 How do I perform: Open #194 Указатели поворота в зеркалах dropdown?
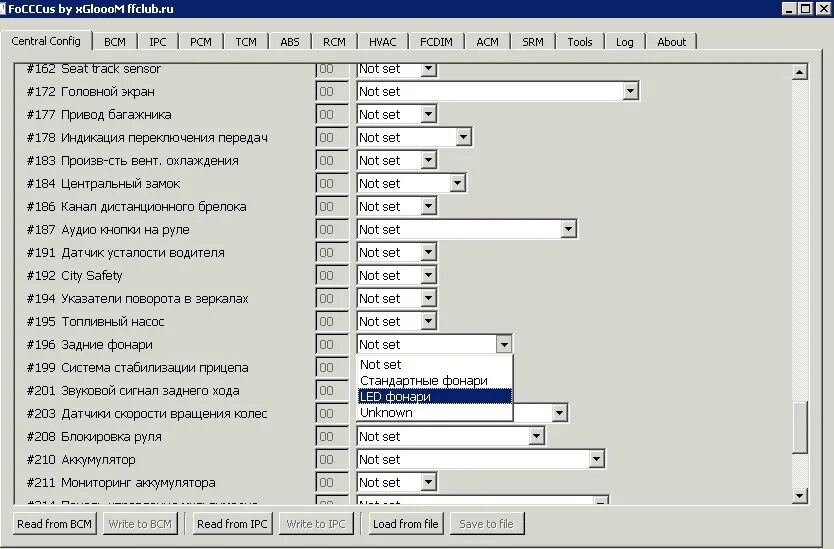tap(429, 298)
